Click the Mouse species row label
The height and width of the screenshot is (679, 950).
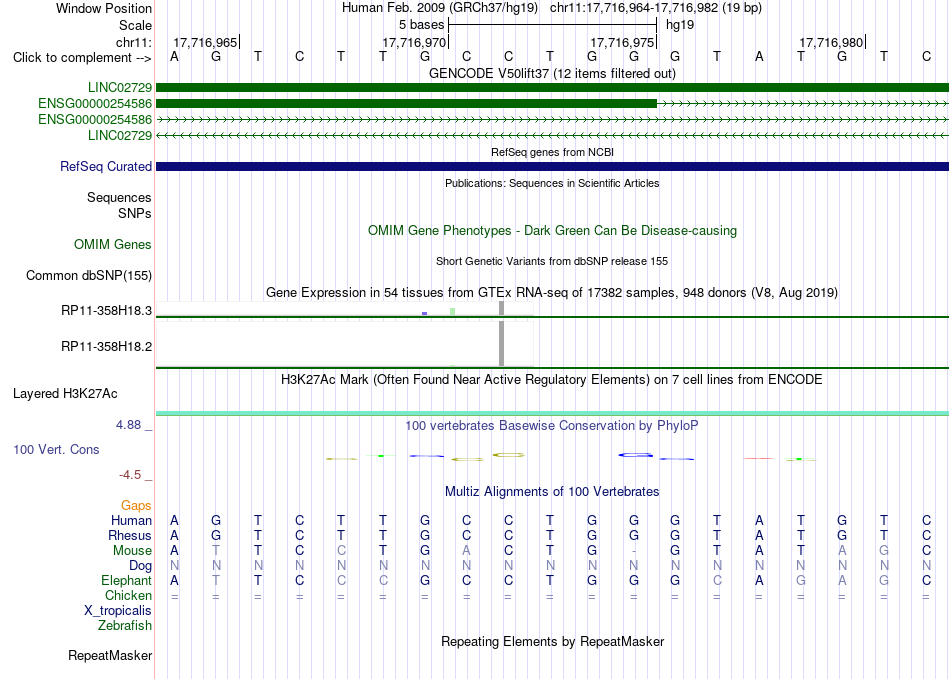point(132,551)
